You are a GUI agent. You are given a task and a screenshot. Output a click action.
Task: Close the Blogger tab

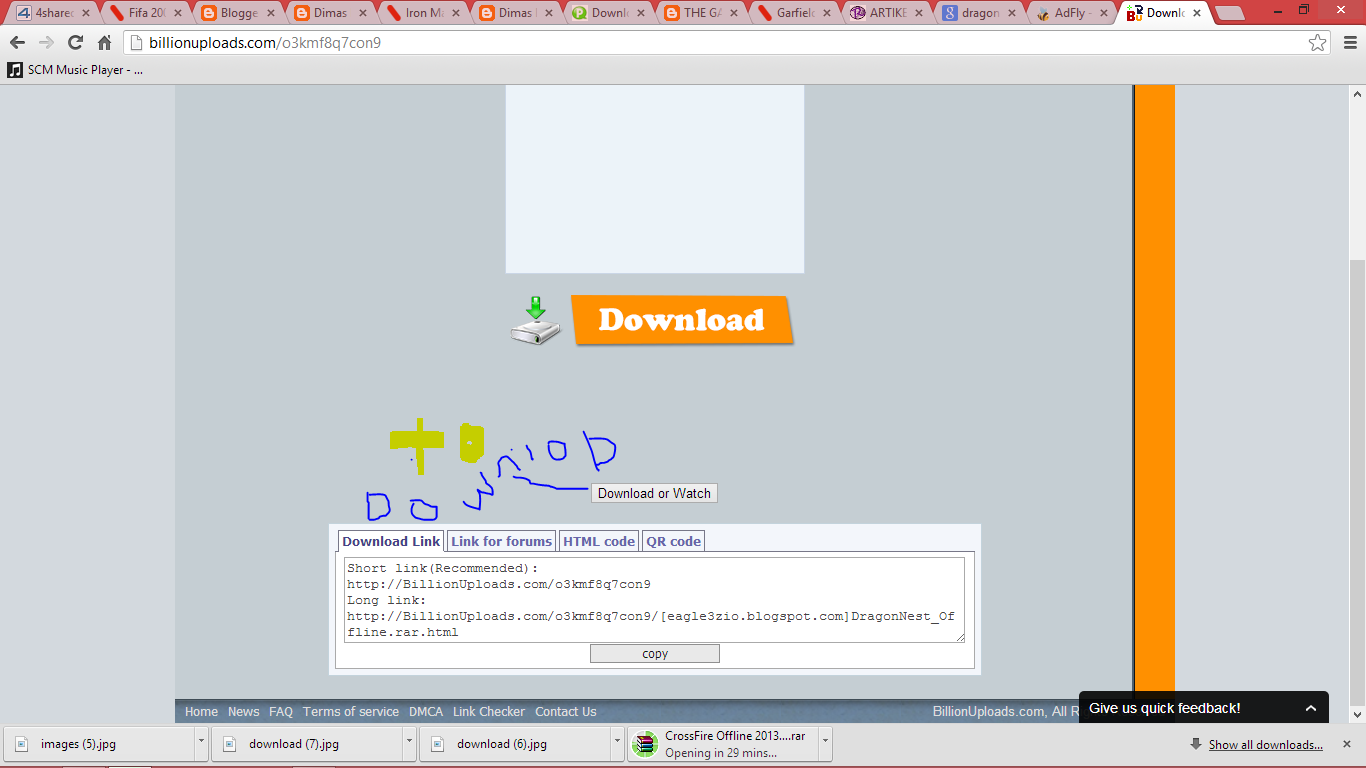[x=270, y=14]
